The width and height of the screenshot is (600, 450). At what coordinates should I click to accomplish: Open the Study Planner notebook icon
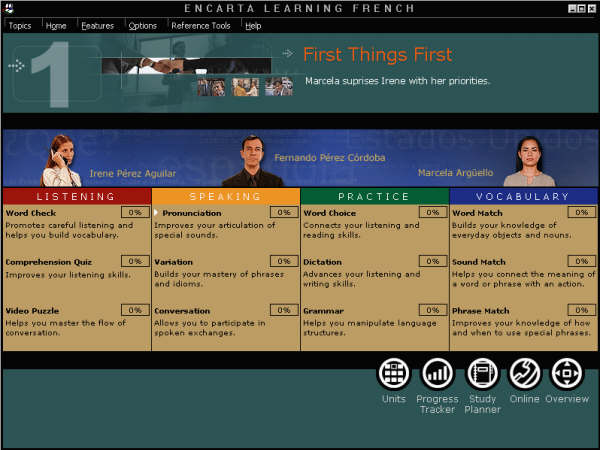482,373
